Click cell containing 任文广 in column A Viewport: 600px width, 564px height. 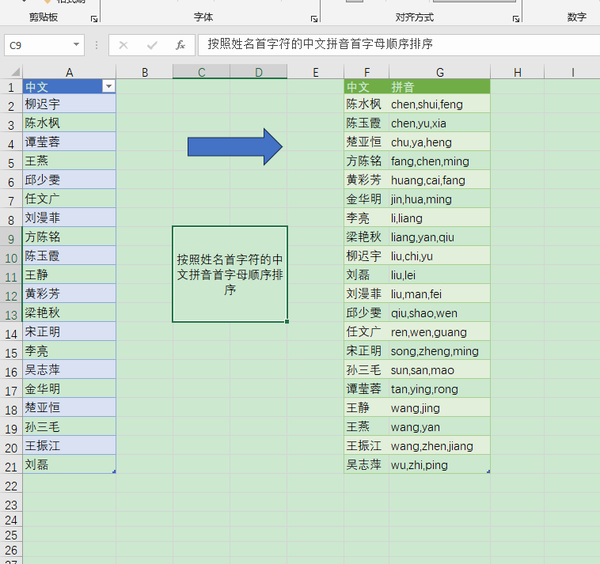tap(69, 199)
